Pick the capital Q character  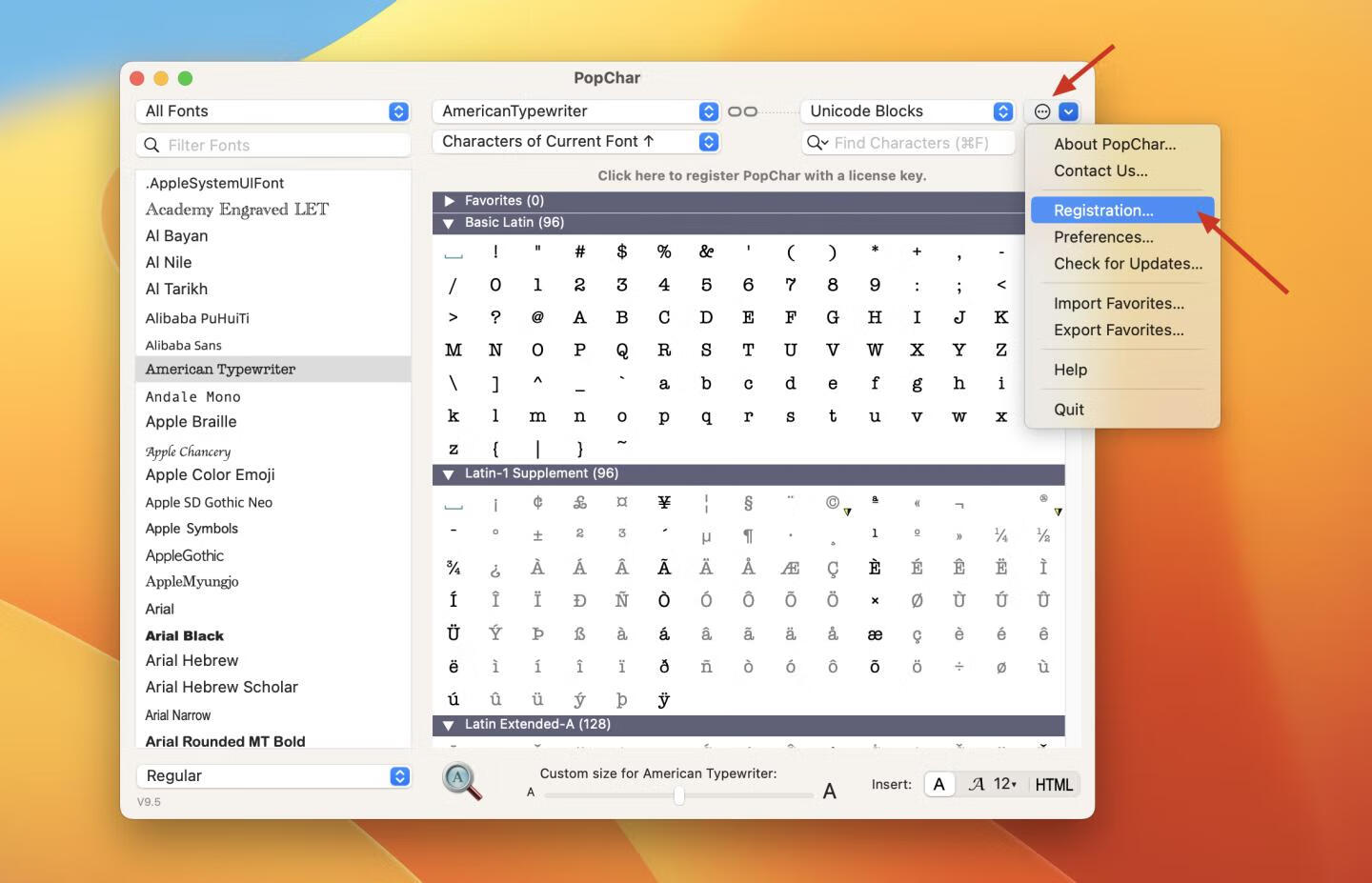pos(622,351)
